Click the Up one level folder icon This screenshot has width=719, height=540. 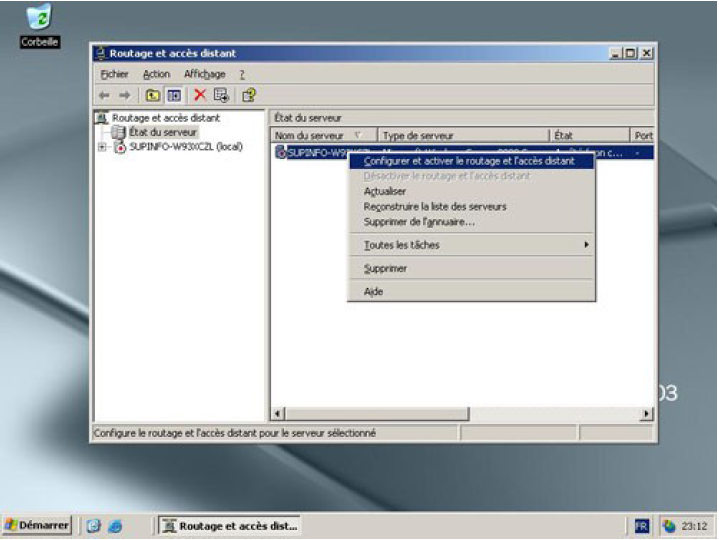coord(152,95)
